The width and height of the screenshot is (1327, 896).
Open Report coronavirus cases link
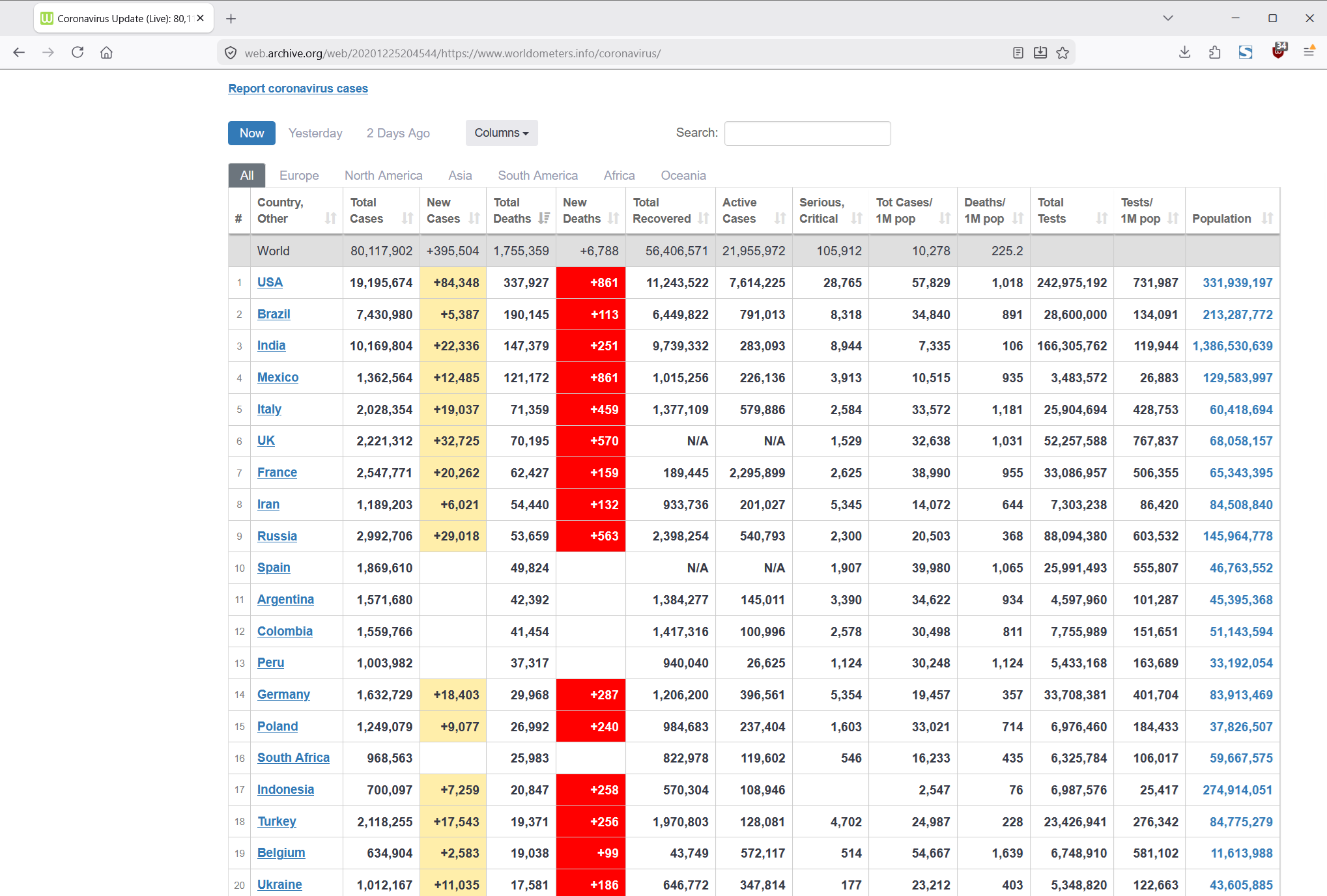click(298, 89)
